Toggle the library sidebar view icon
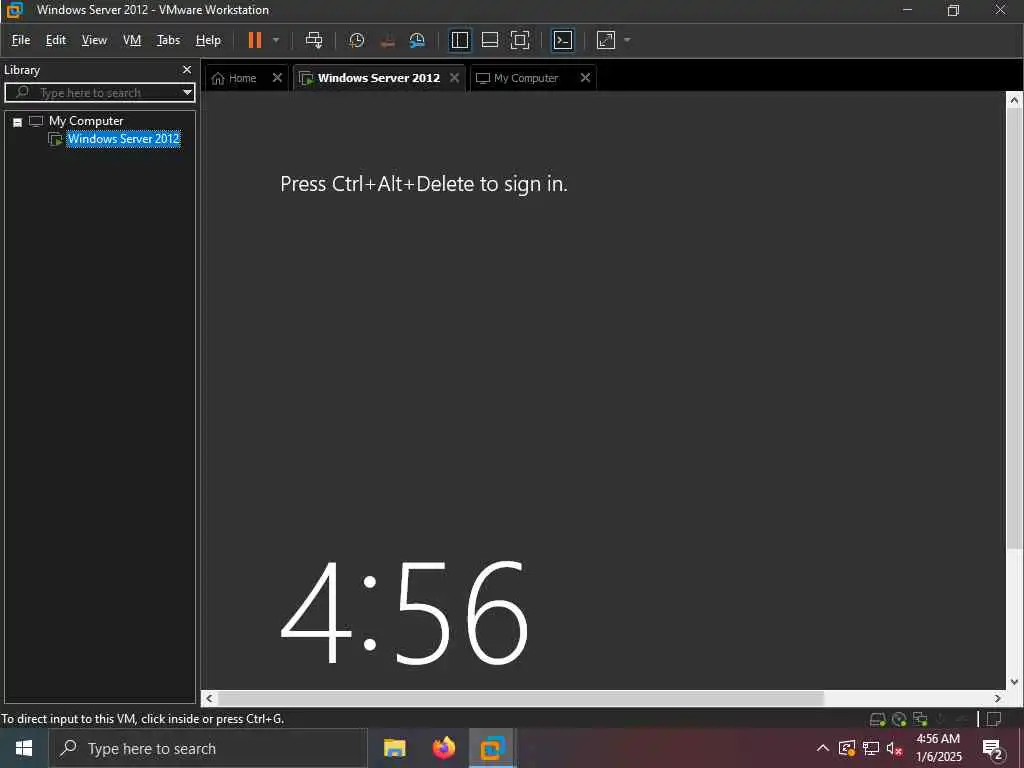Viewport: 1024px width, 768px height. coord(460,40)
